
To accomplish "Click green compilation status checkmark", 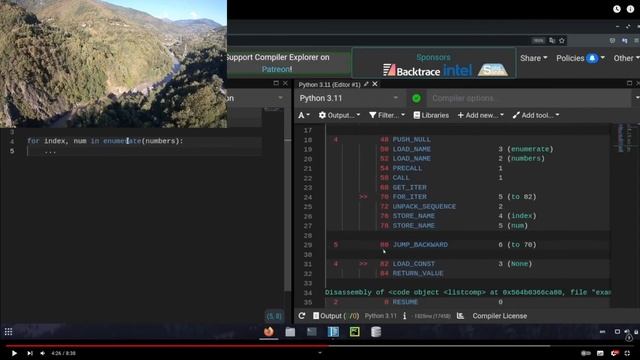I will tap(416, 98).
